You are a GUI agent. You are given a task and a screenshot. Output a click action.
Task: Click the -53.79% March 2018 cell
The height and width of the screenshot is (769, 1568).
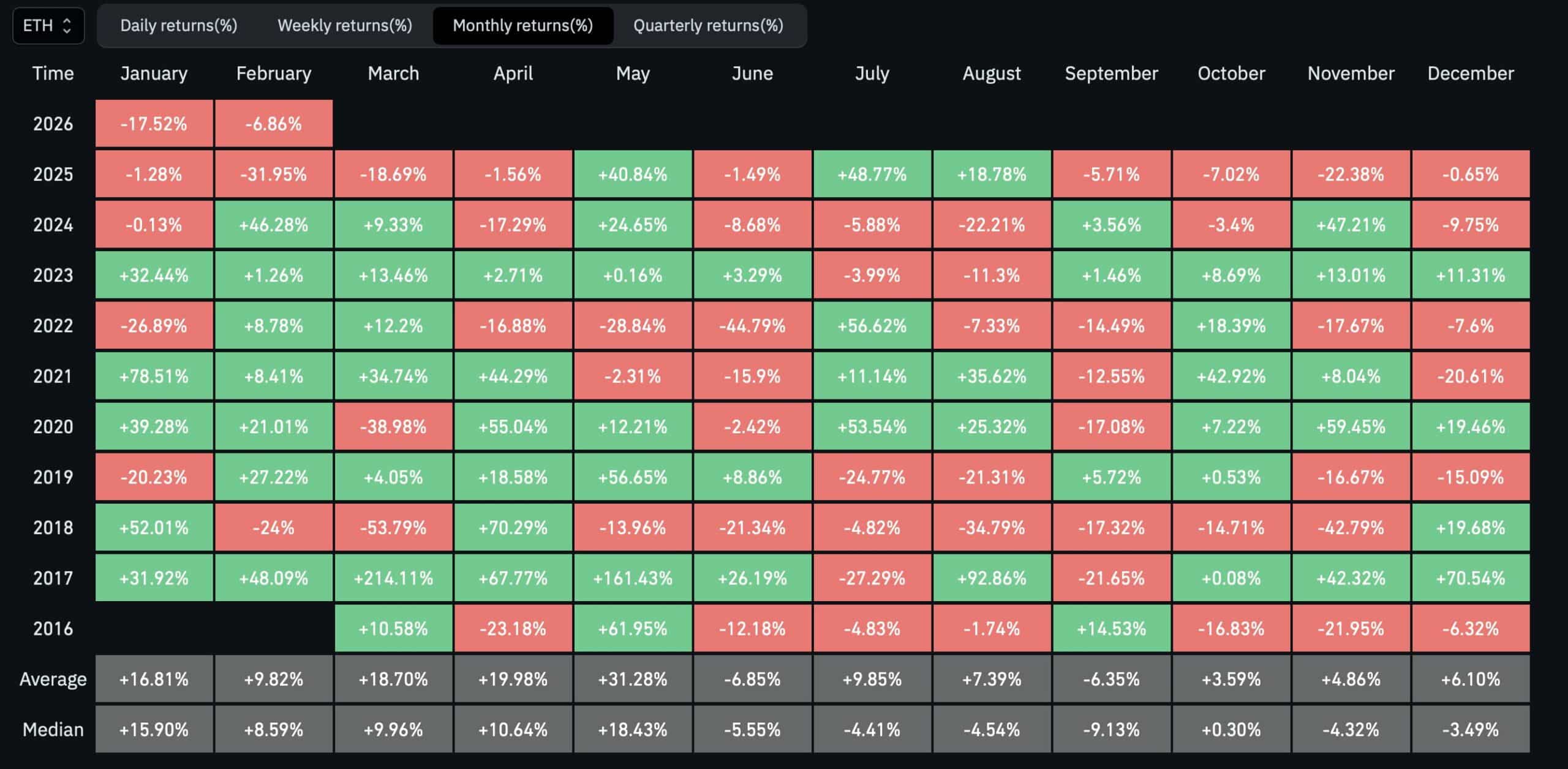click(393, 526)
